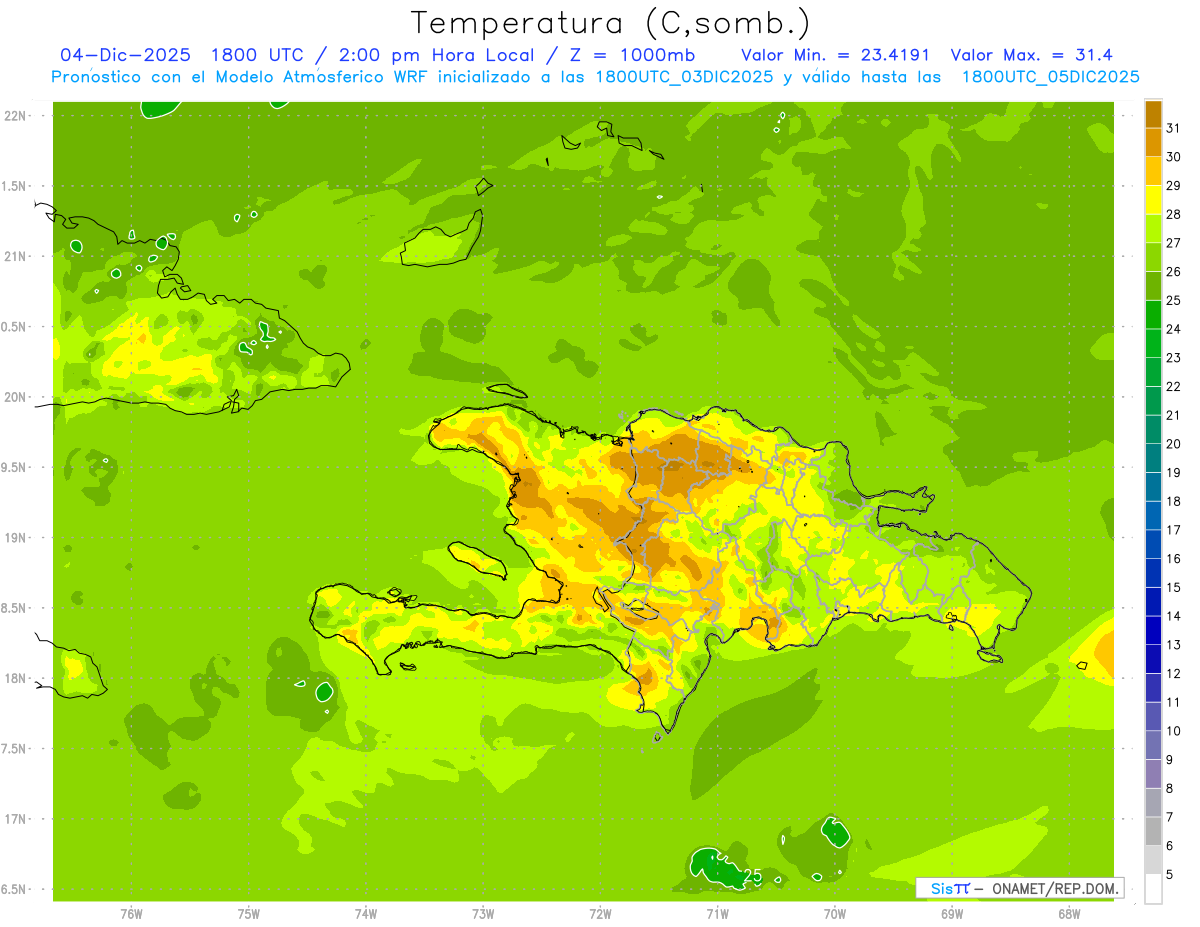Image resolution: width=1200 pixels, height=927 pixels.
Task: Click the "8.5N" latitude axis label
Action: tap(13, 608)
